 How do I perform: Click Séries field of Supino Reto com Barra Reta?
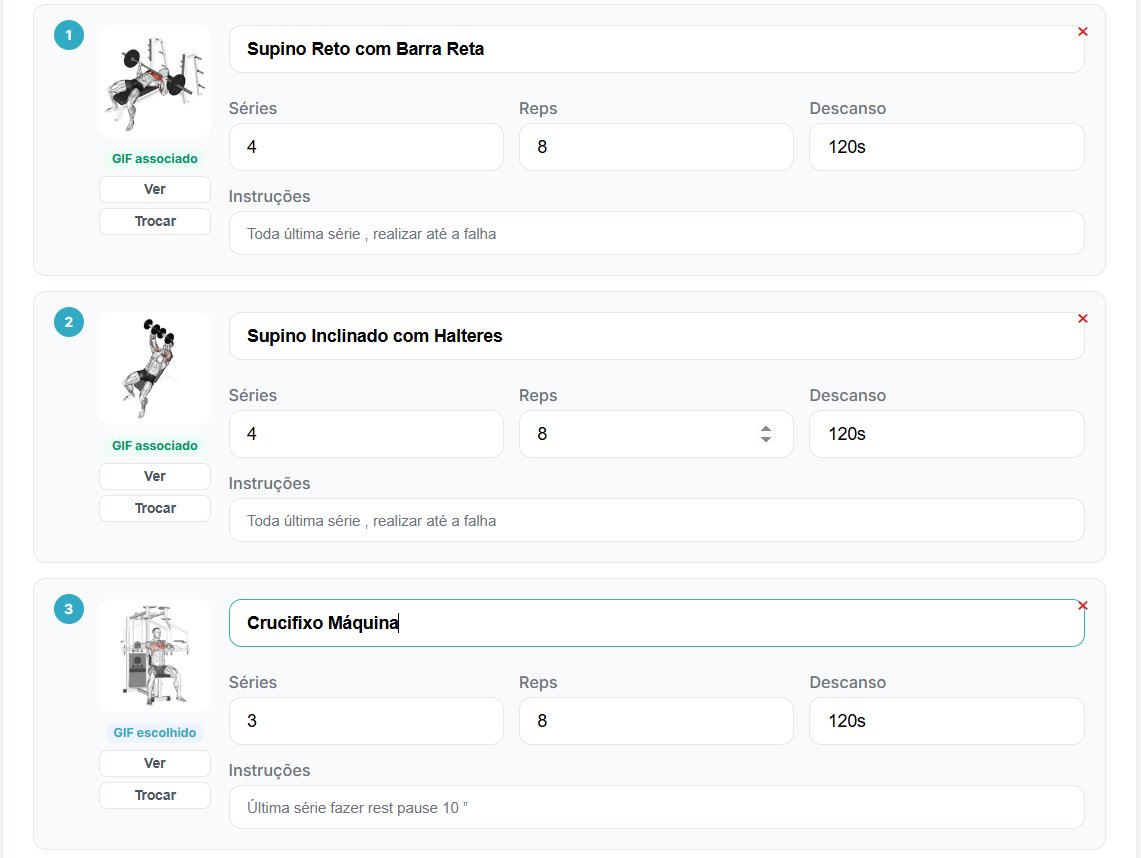[x=366, y=147]
